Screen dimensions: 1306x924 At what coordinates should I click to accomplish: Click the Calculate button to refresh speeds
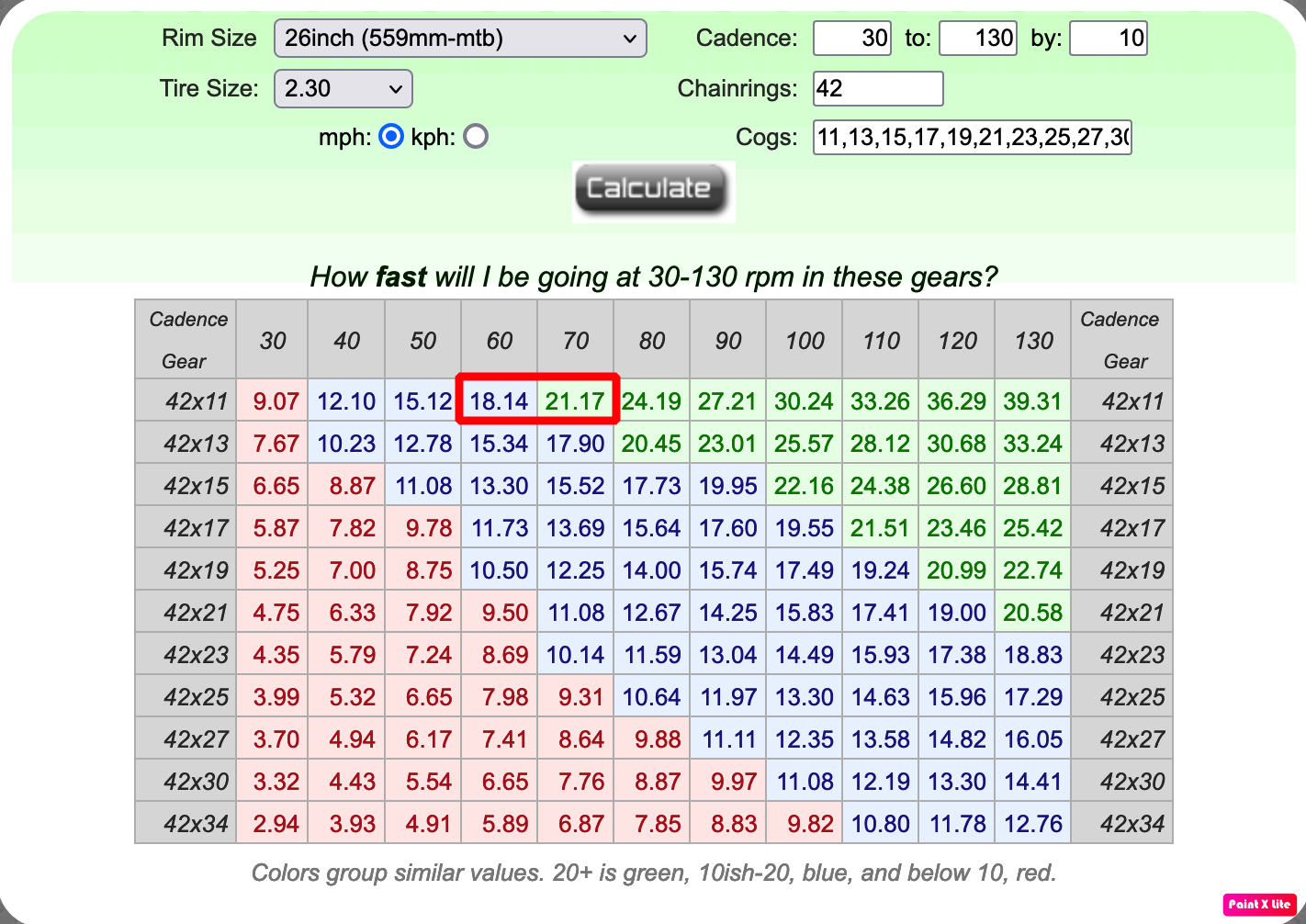point(653,190)
